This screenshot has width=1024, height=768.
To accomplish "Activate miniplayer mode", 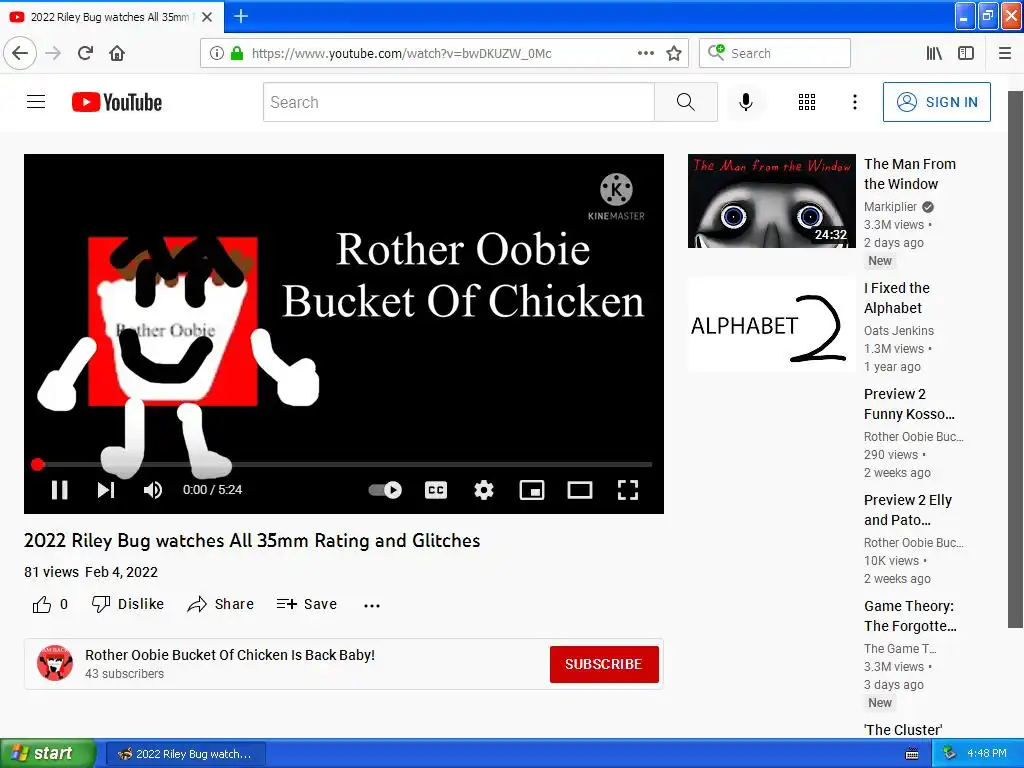I will 532,490.
